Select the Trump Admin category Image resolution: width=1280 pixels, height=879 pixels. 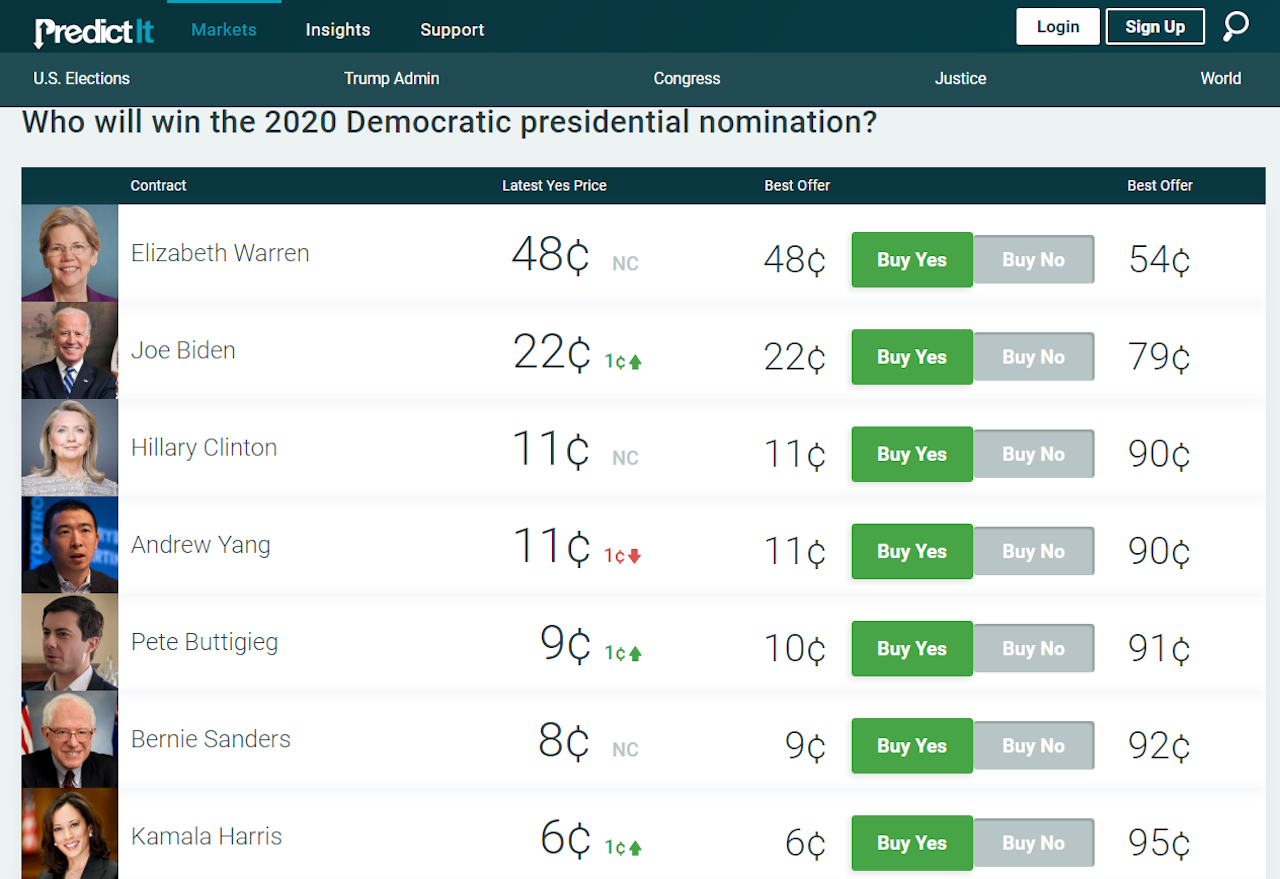(392, 78)
